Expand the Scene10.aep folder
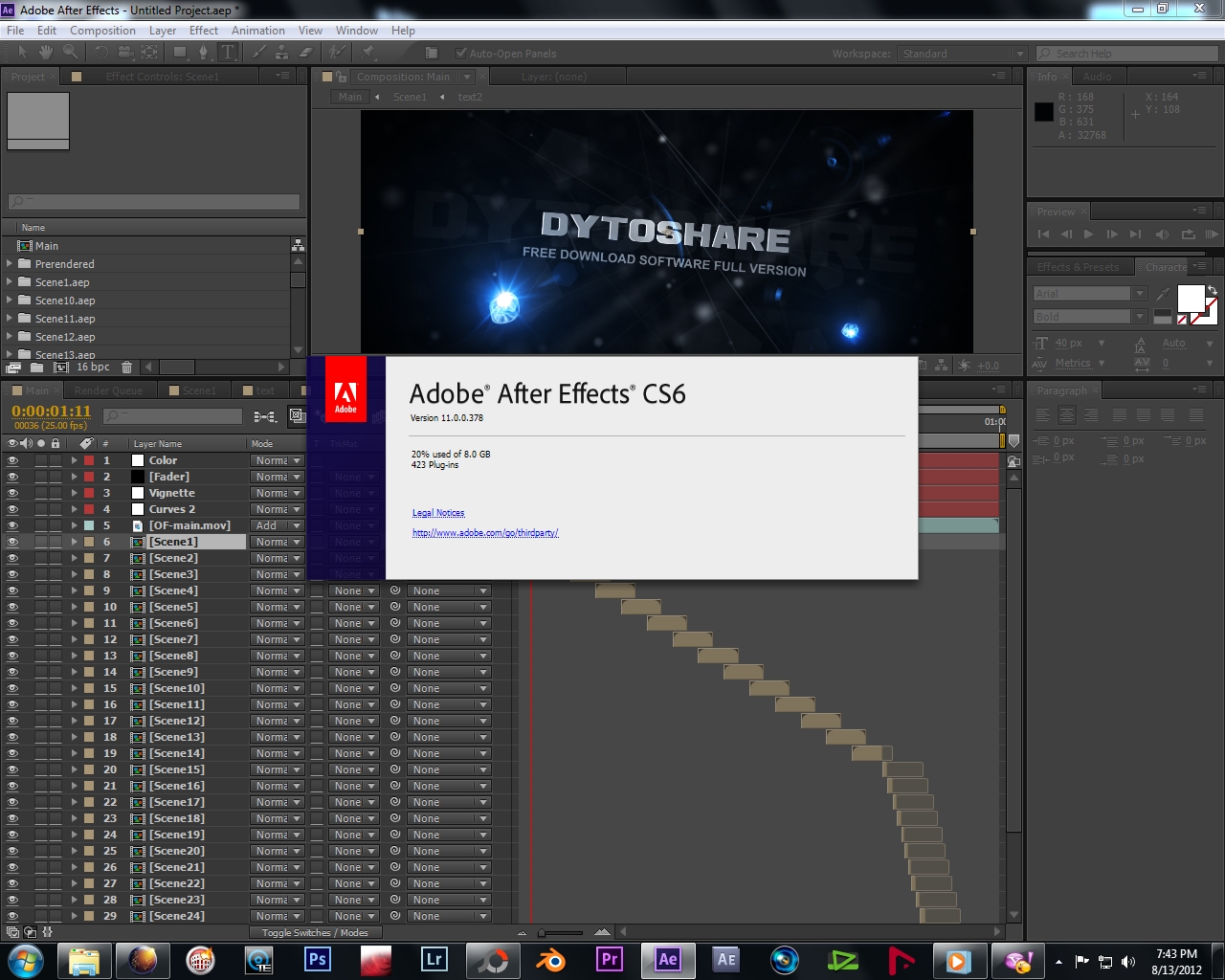1225x980 pixels. pos(10,300)
